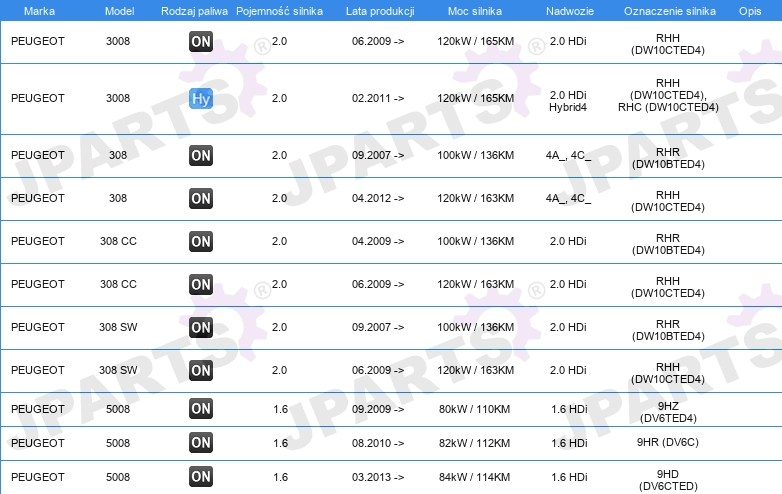Image resolution: width=782 pixels, height=494 pixels.
Task: Click model '308 SW' in the 09.2007 row
Action: [118, 328]
